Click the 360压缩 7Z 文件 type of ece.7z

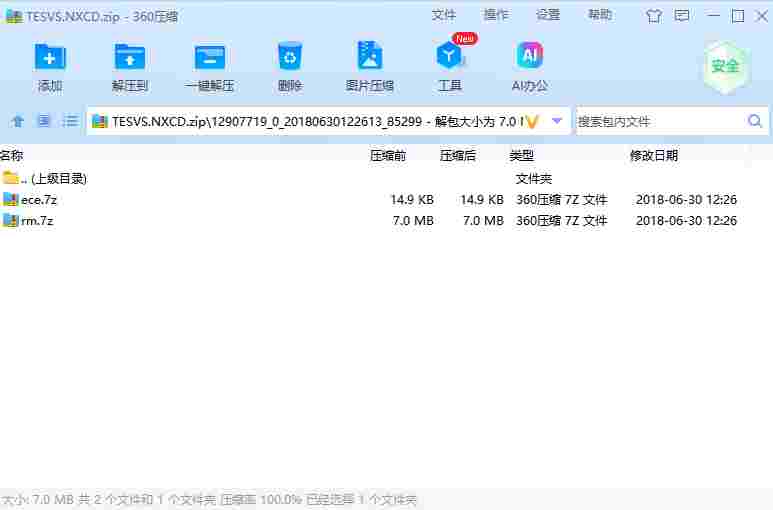(562, 200)
